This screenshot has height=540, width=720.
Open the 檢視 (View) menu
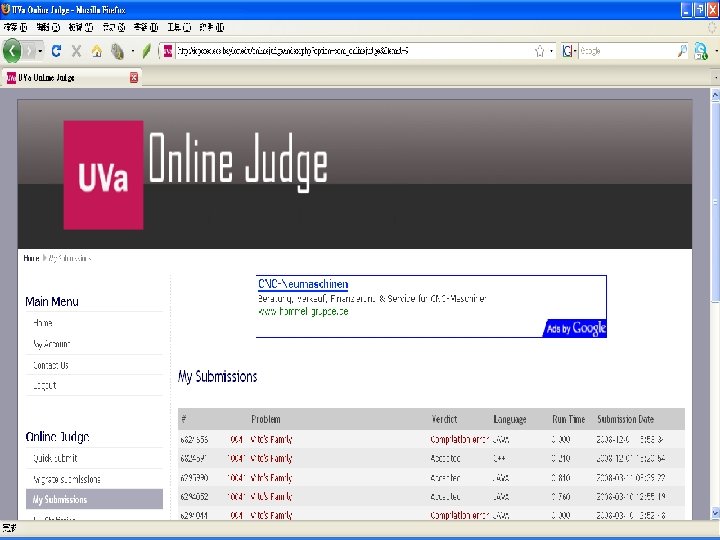tap(81, 28)
